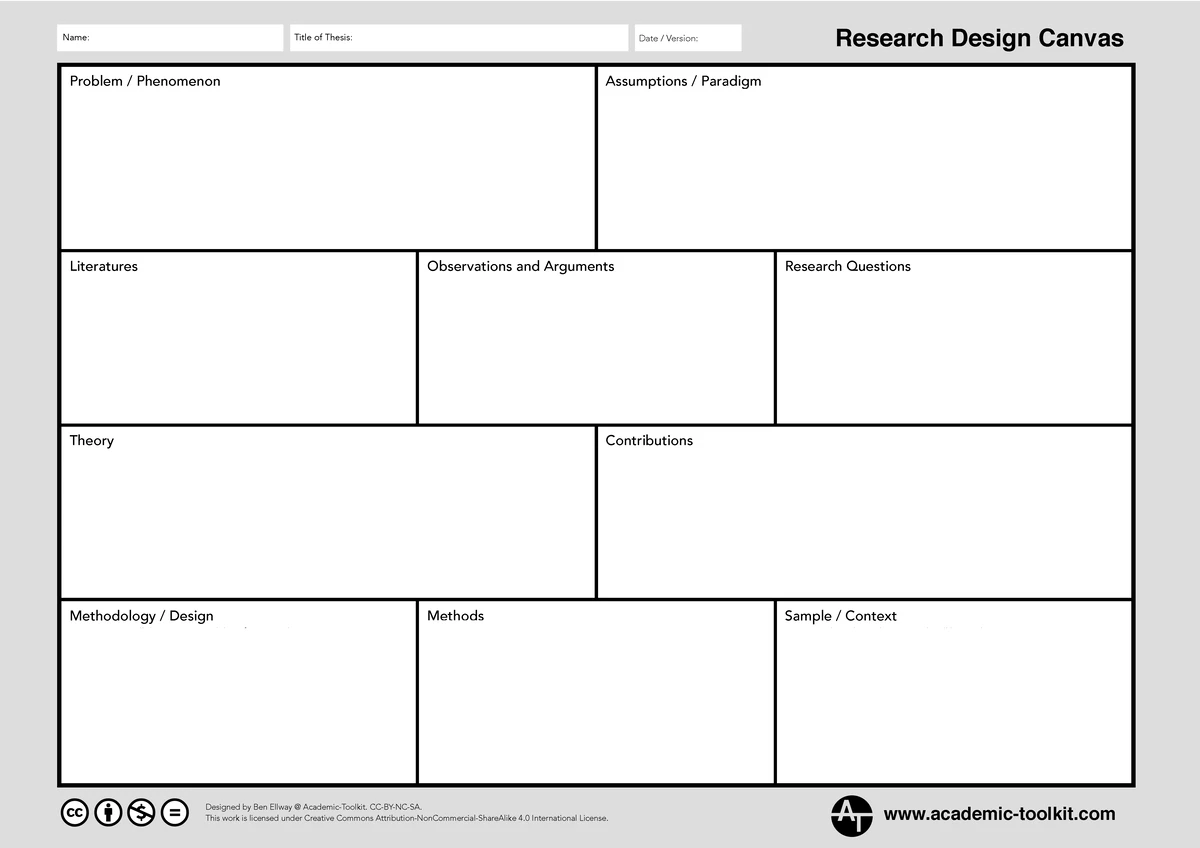Click inside the Methods box
1200x848 pixels.
pos(596,690)
